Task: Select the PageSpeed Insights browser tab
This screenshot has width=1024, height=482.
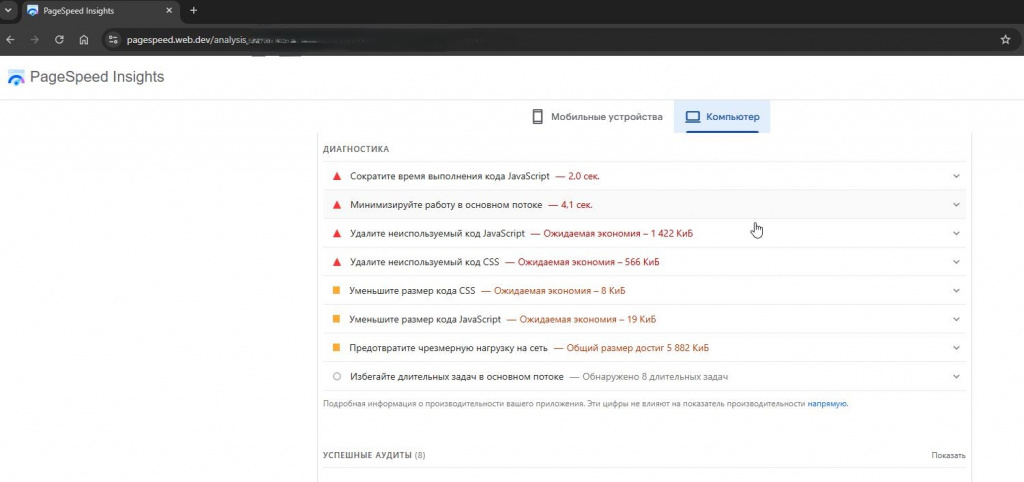Action: pos(101,11)
